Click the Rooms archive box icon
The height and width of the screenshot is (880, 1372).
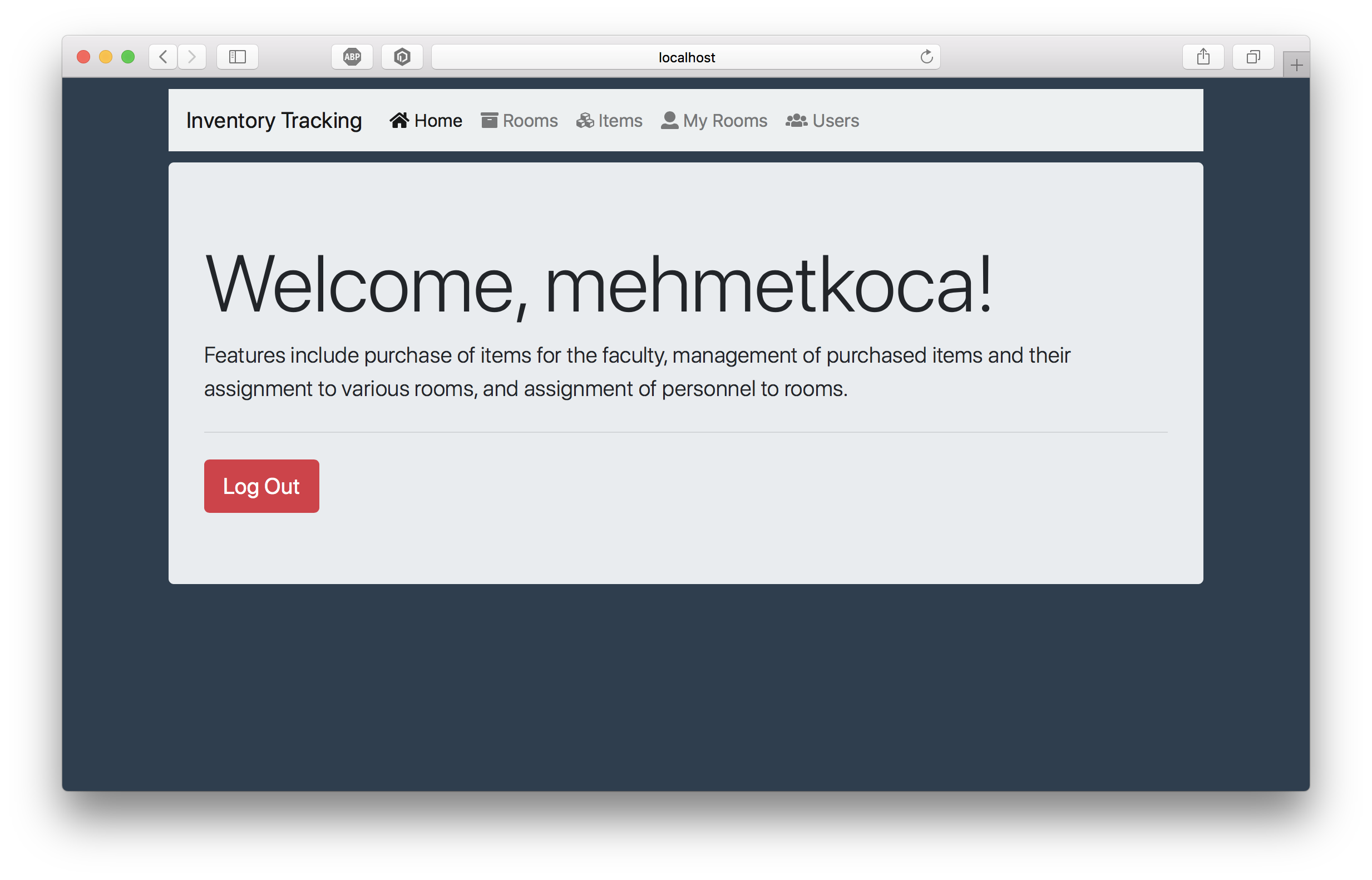(x=489, y=121)
